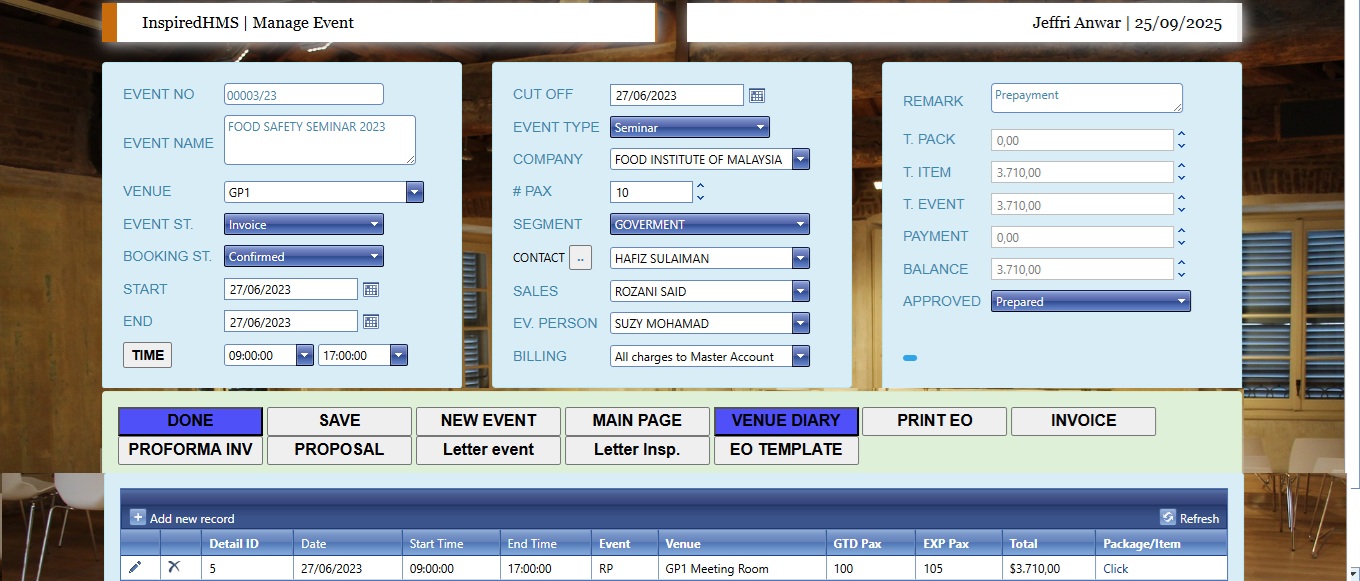Decrease T. ITEM with spinner down arrow

(1181, 178)
